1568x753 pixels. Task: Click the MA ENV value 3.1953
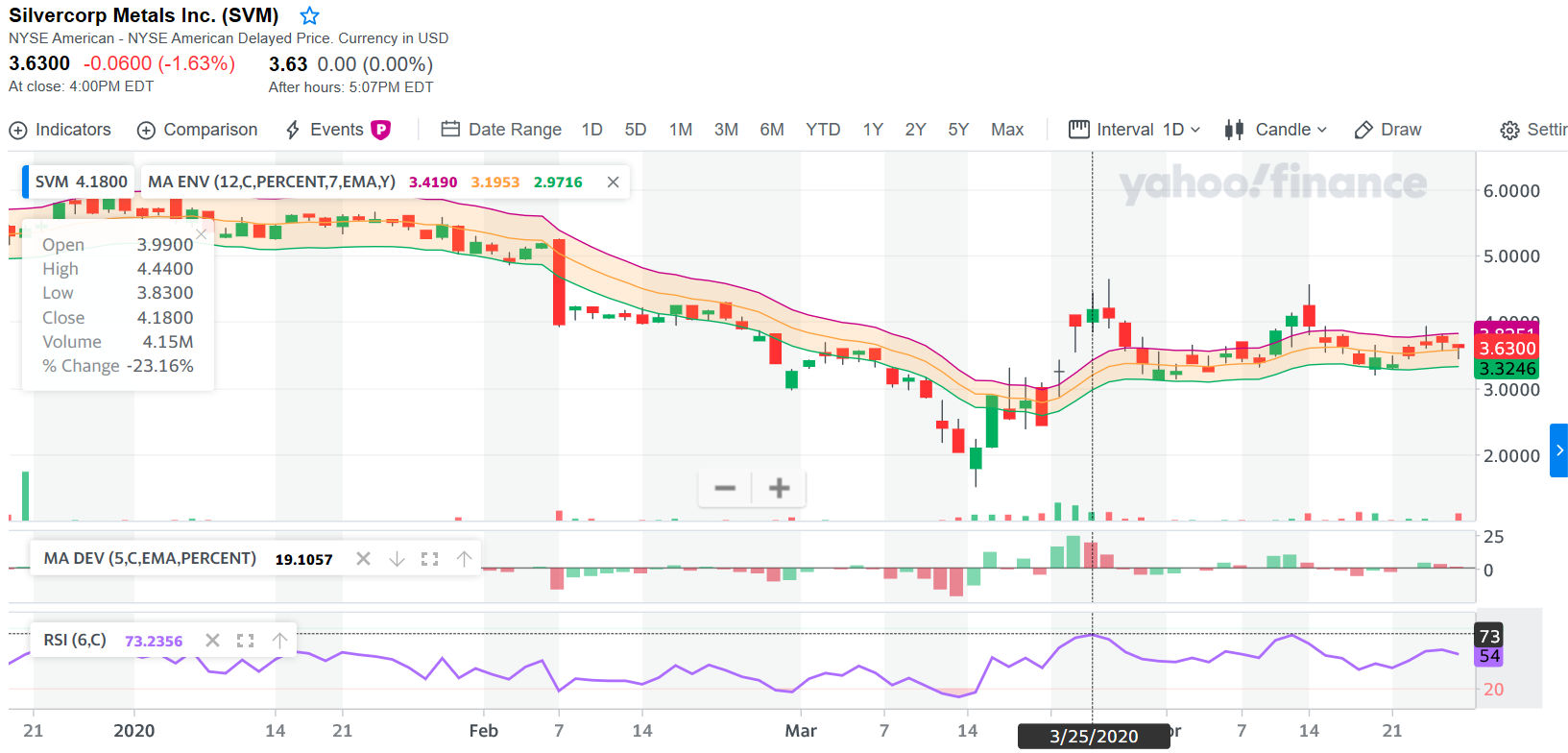495,182
